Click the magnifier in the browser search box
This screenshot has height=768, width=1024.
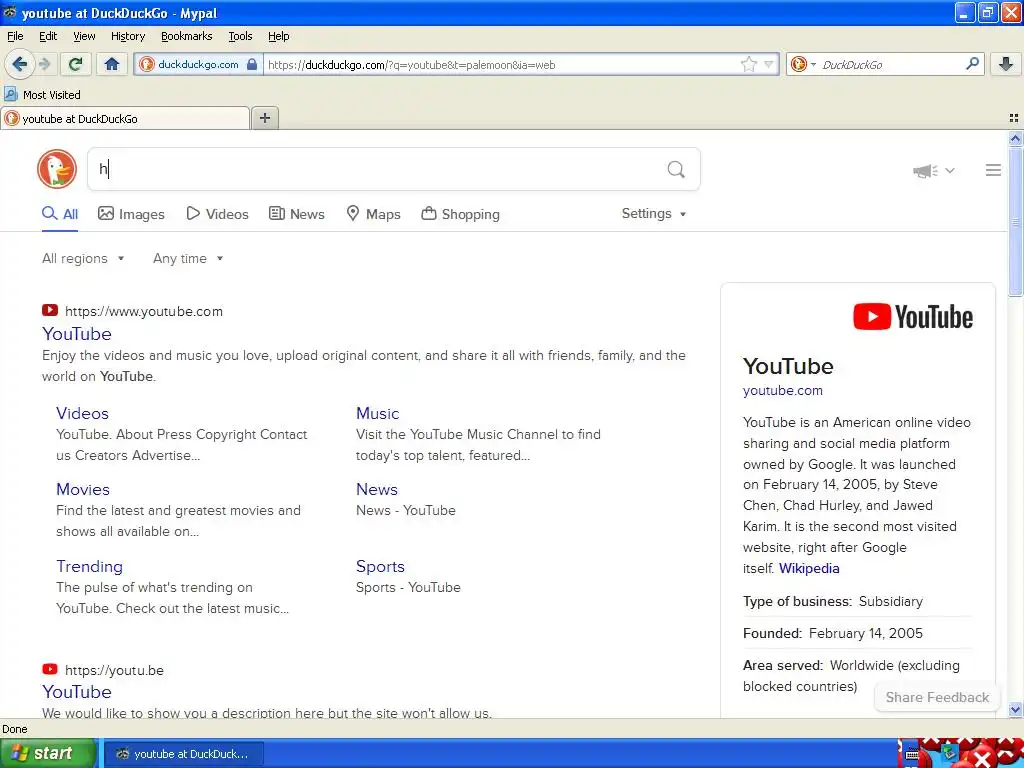point(972,64)
